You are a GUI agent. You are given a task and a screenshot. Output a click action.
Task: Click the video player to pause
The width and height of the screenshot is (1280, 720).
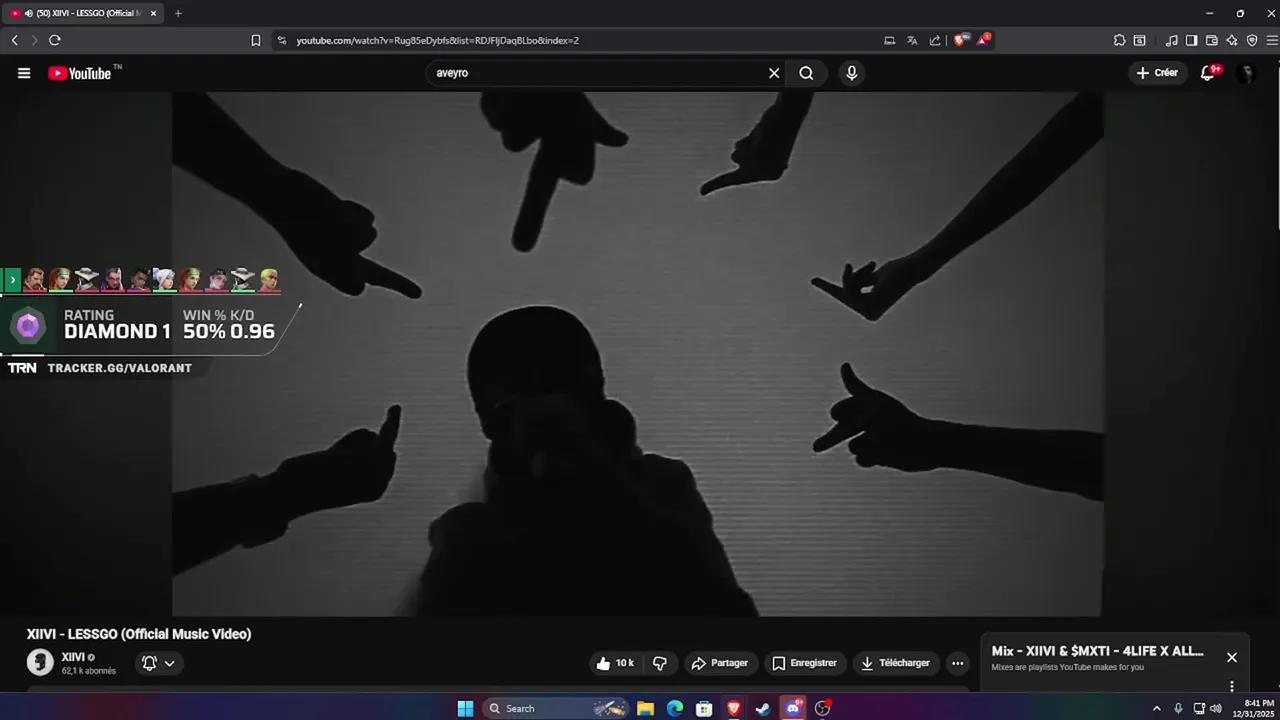pyautogui.click(x=638, y=354)
